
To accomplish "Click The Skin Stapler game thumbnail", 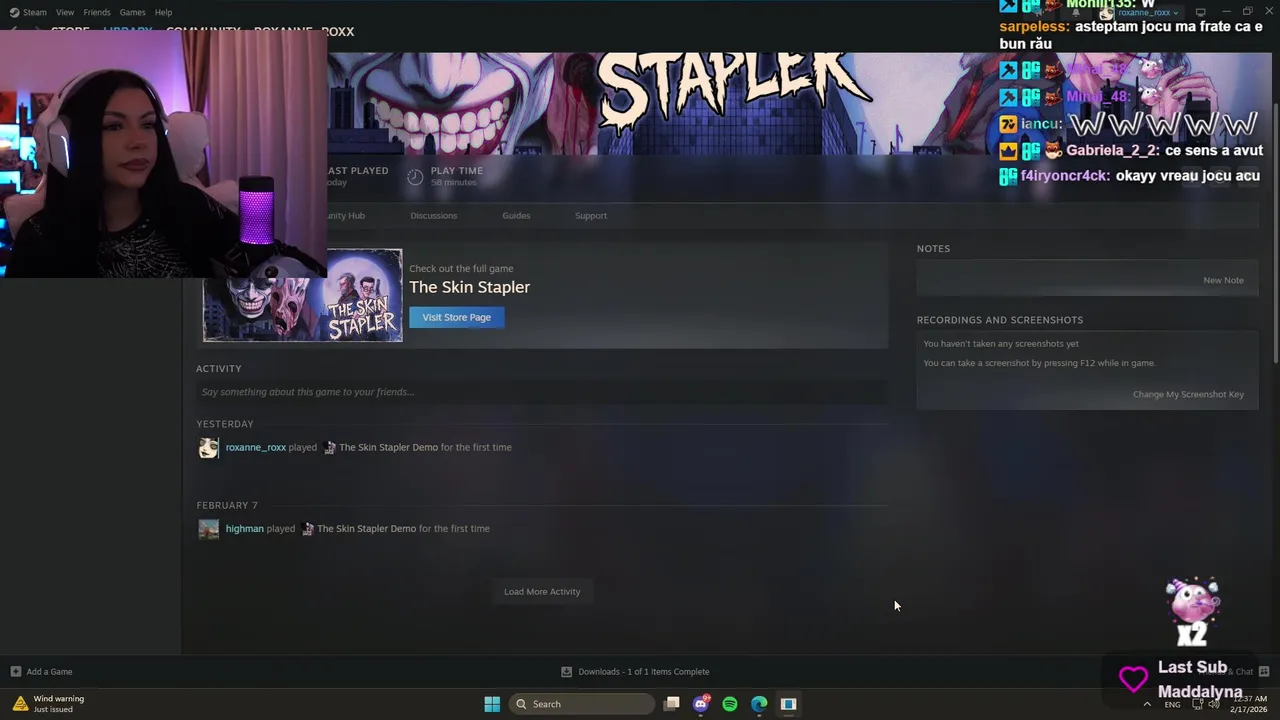I will point(302,295).
